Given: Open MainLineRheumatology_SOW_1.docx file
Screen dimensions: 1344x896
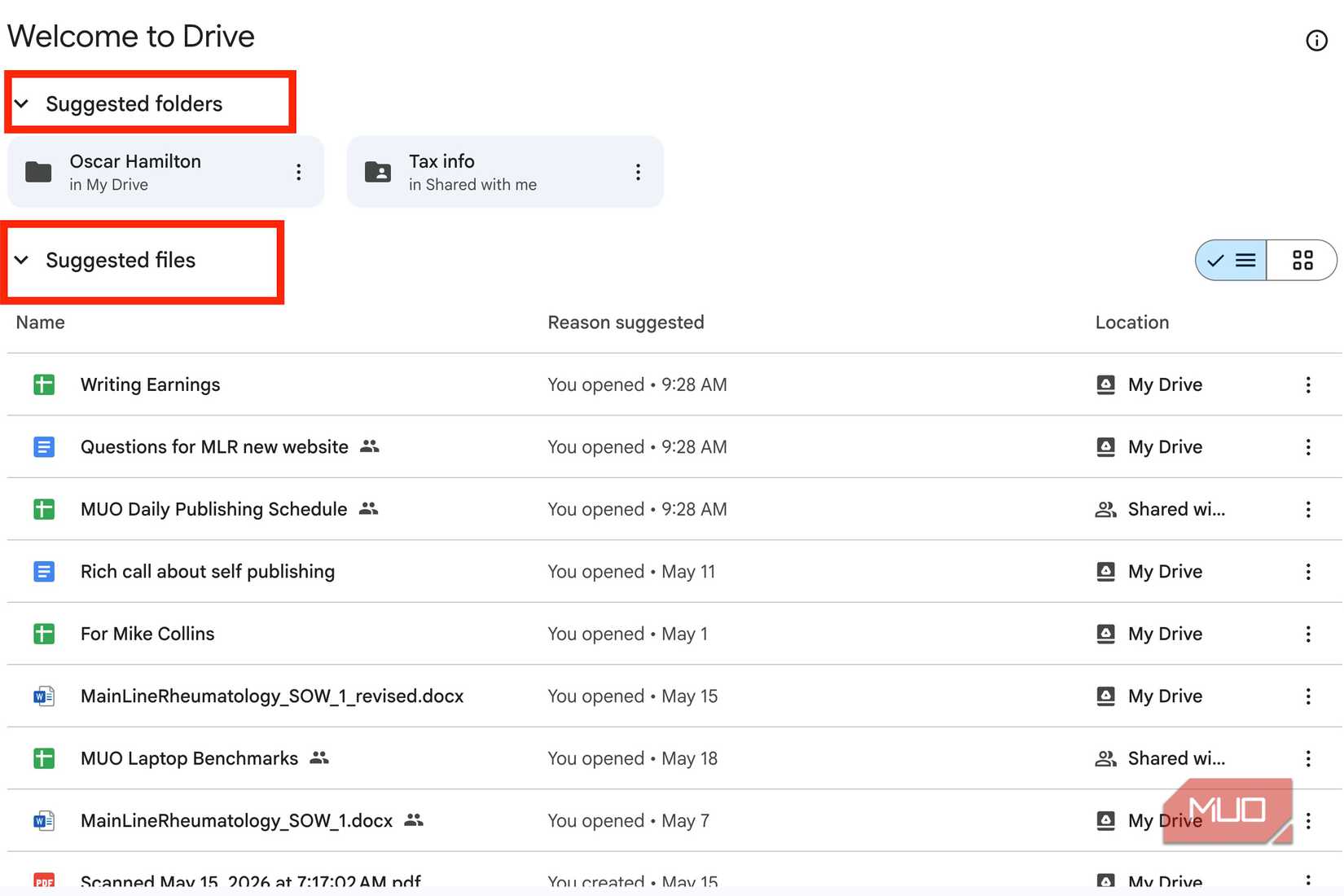Looking at the screenshot, I should [236, 821].
